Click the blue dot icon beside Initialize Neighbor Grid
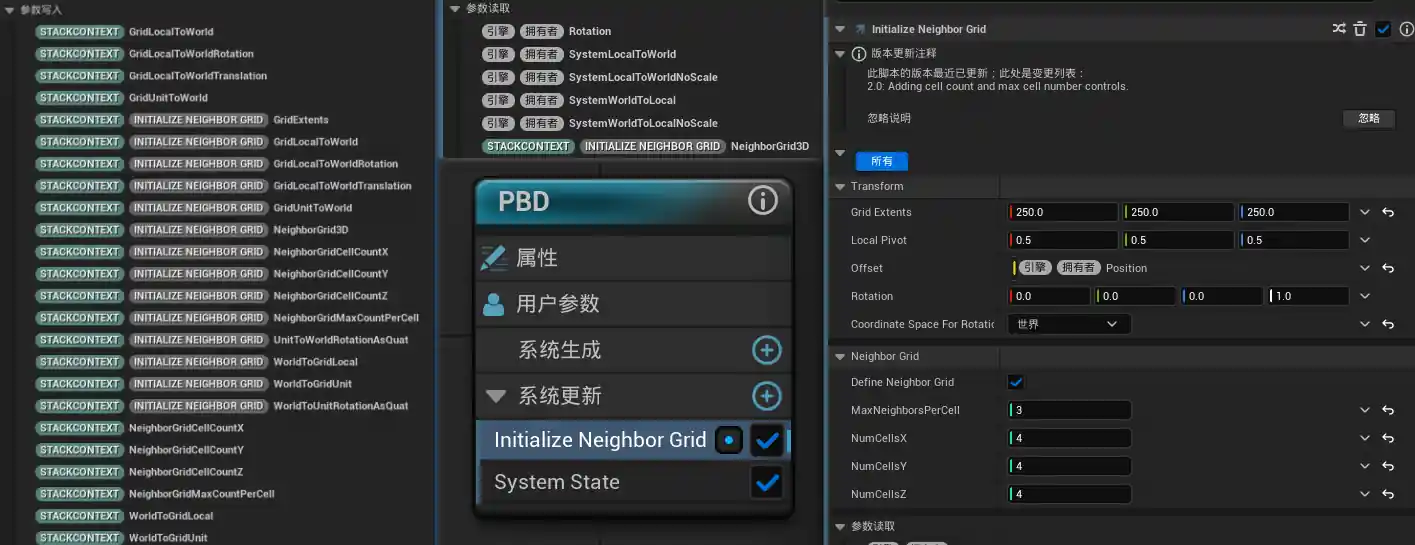This screenshot has height=545, width=1415. click(729, 440)
